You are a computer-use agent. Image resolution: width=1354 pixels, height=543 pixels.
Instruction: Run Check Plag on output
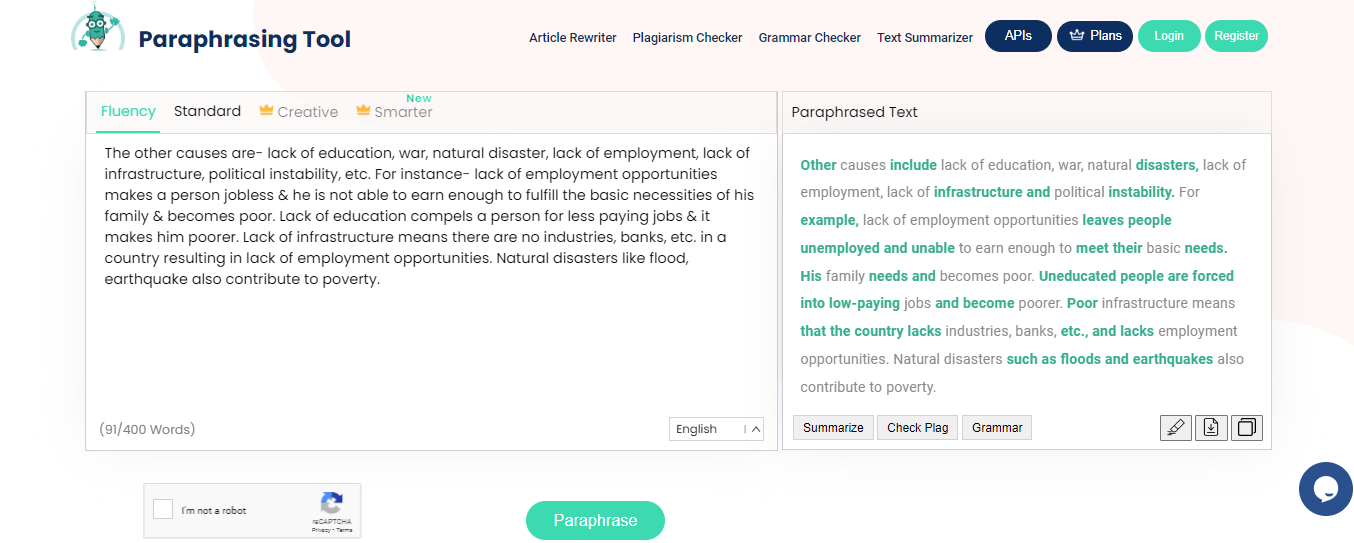[917, 427]
